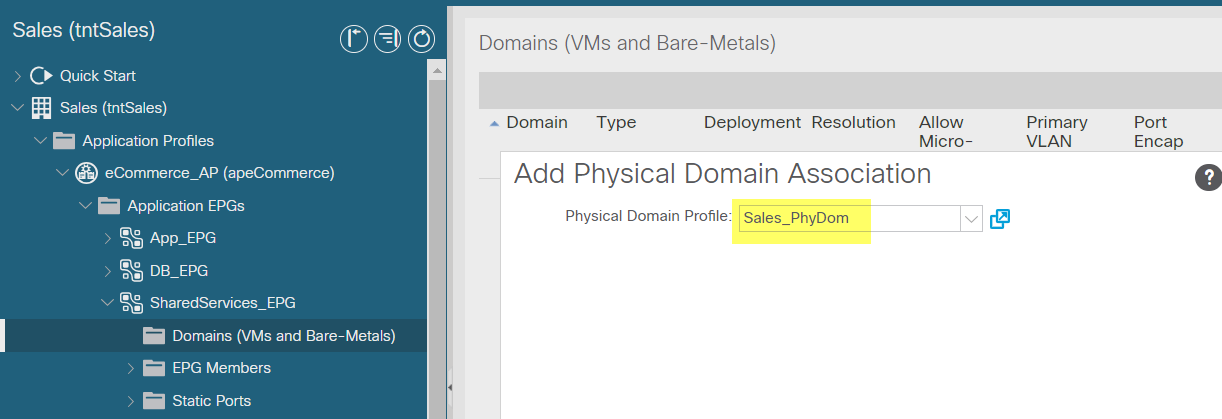Sort by the Resolution column header
Image resolution: width=1222 pixels, height=419 pixels.
coord(853,123)
